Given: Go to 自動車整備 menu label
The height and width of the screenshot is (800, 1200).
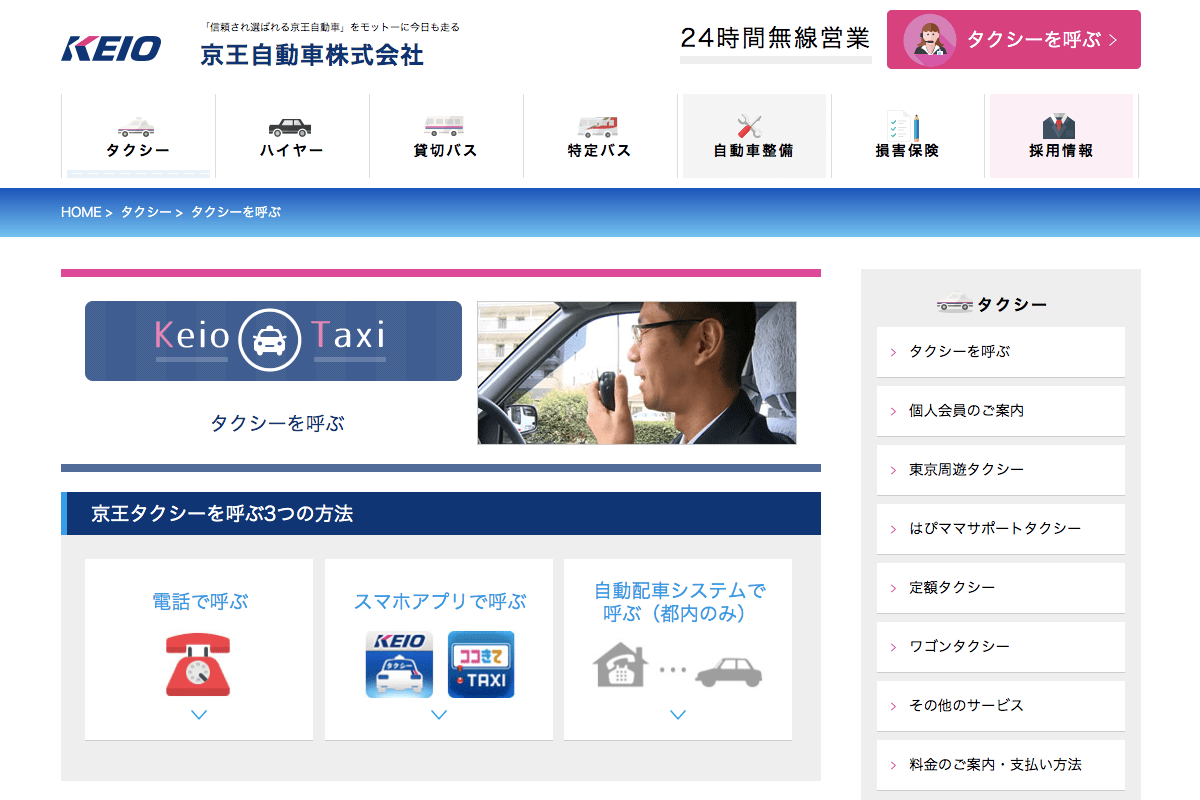Looking at the screenshot, I should pos(753,151).
